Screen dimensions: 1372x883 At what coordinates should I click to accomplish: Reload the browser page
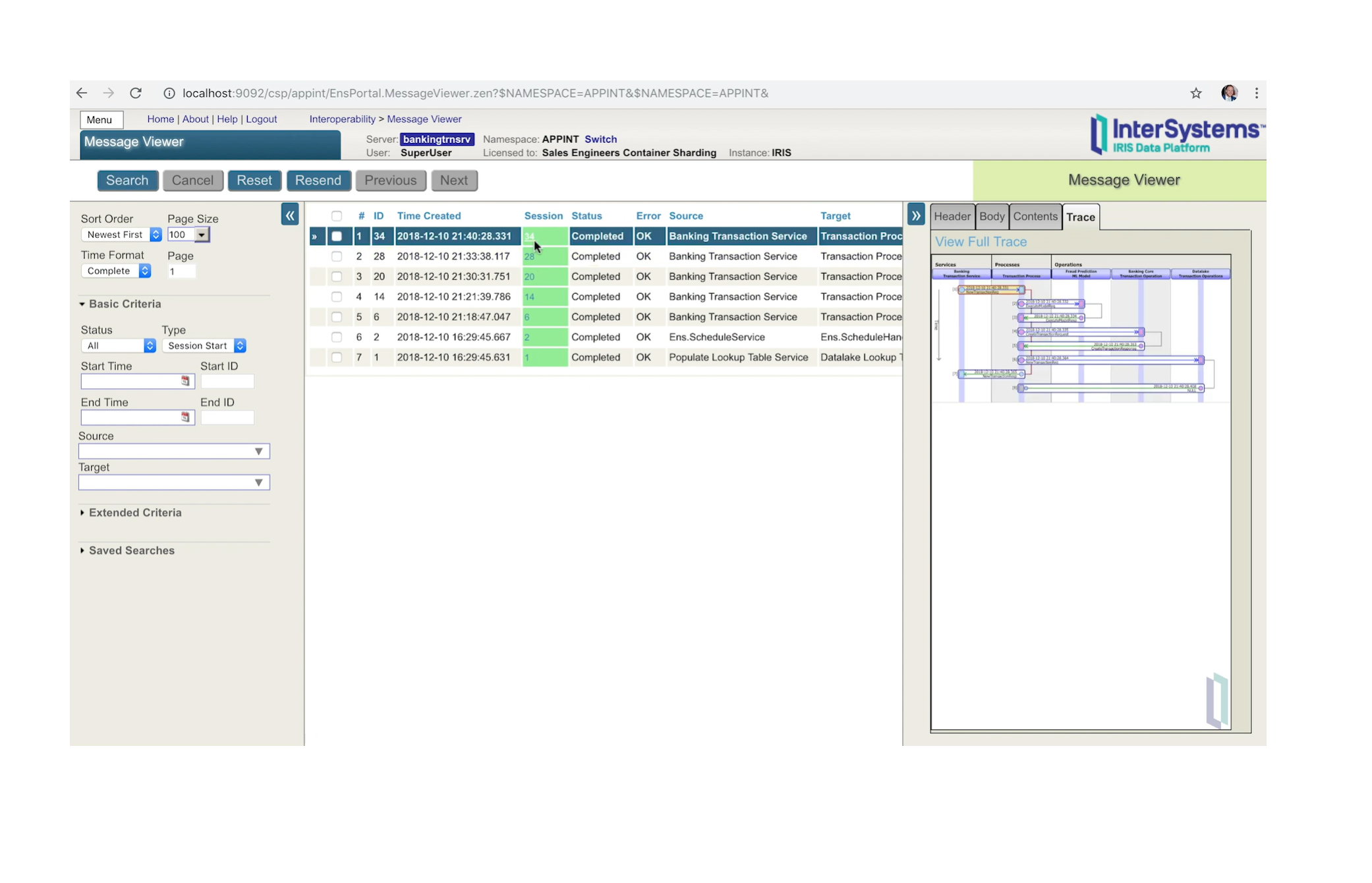tap(136, 93)
